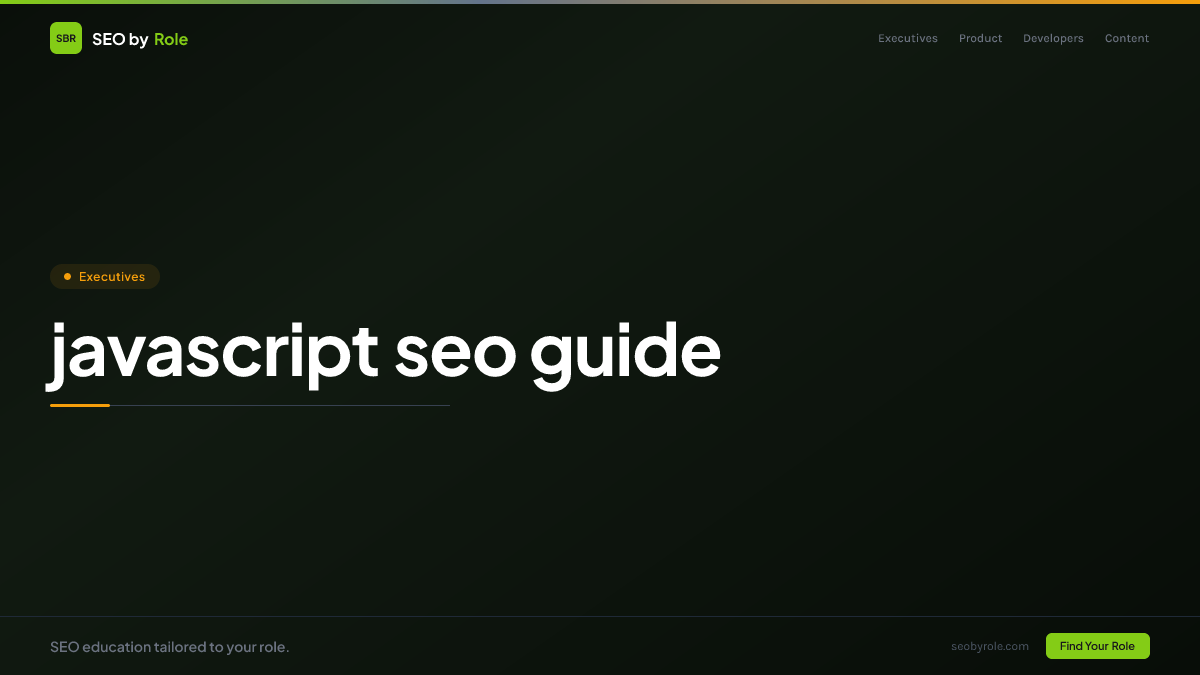The width and height of the screenshot is (1200, 675).
Task: Click the thin gray line beside the orange accent
Action: click(280, 405)
